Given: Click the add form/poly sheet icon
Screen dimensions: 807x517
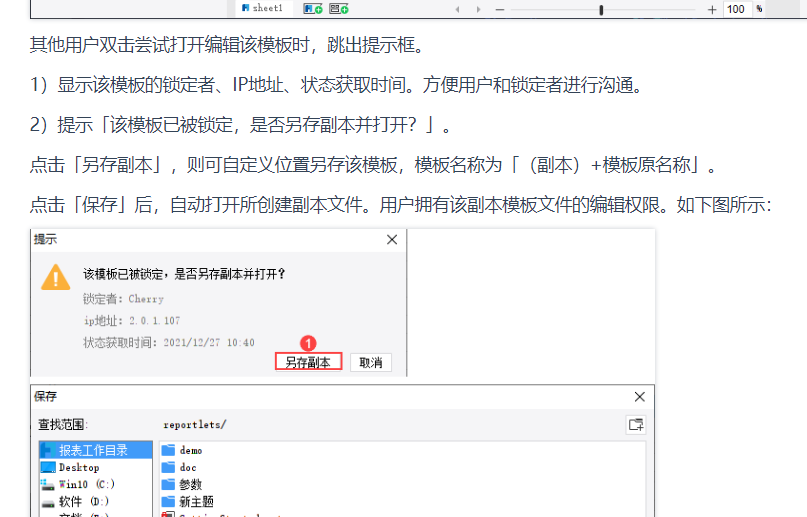Looking at the screenshot, I should coord(339,9).
